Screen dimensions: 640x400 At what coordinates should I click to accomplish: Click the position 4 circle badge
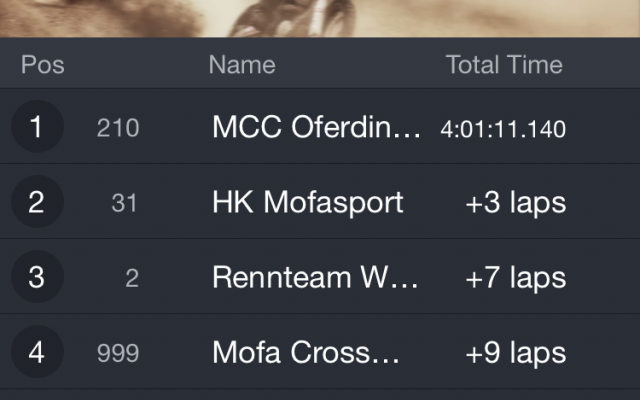pyautogui.click(x=37, y=351)
